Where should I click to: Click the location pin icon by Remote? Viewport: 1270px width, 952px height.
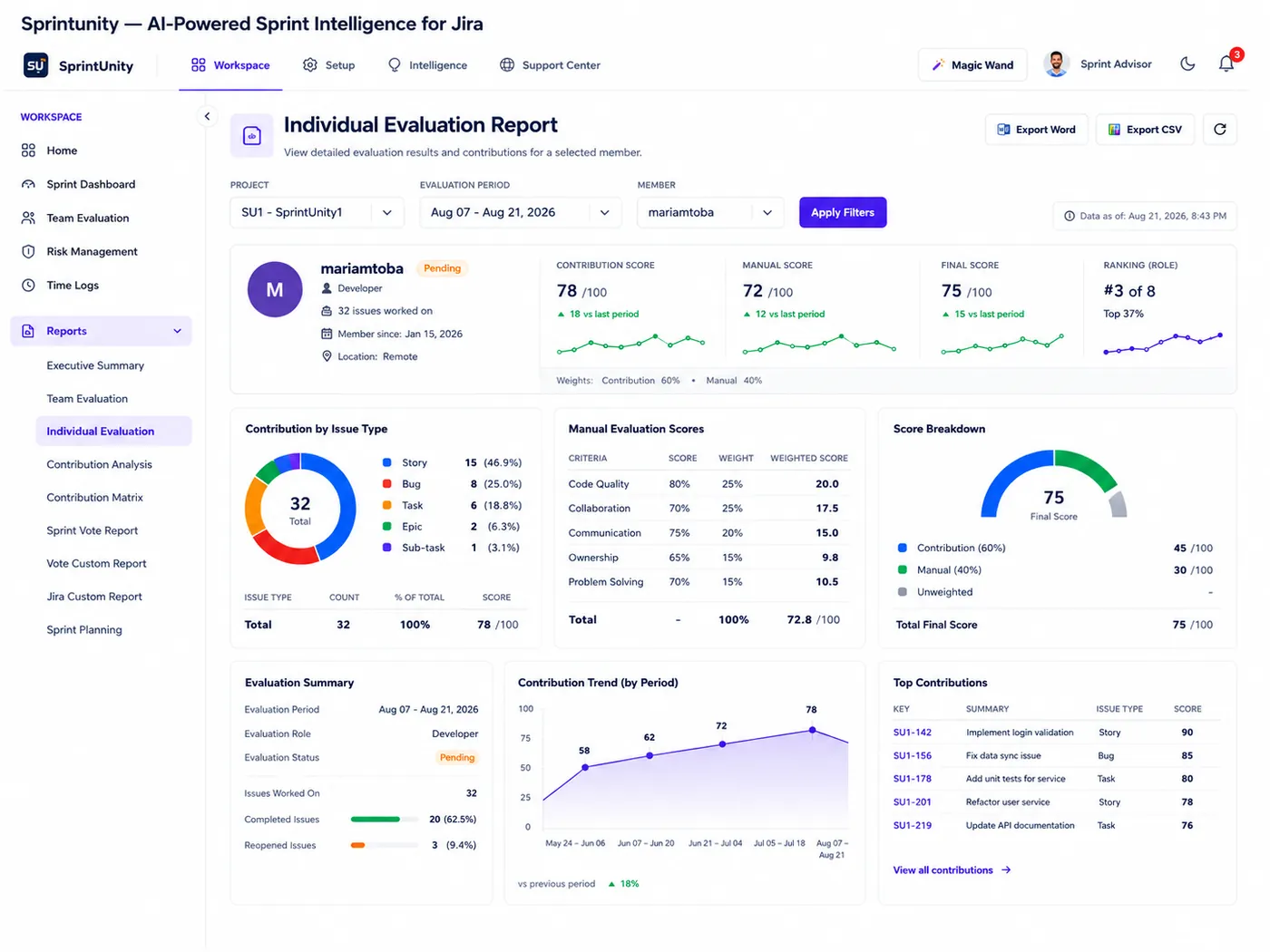tap(327, 356)
